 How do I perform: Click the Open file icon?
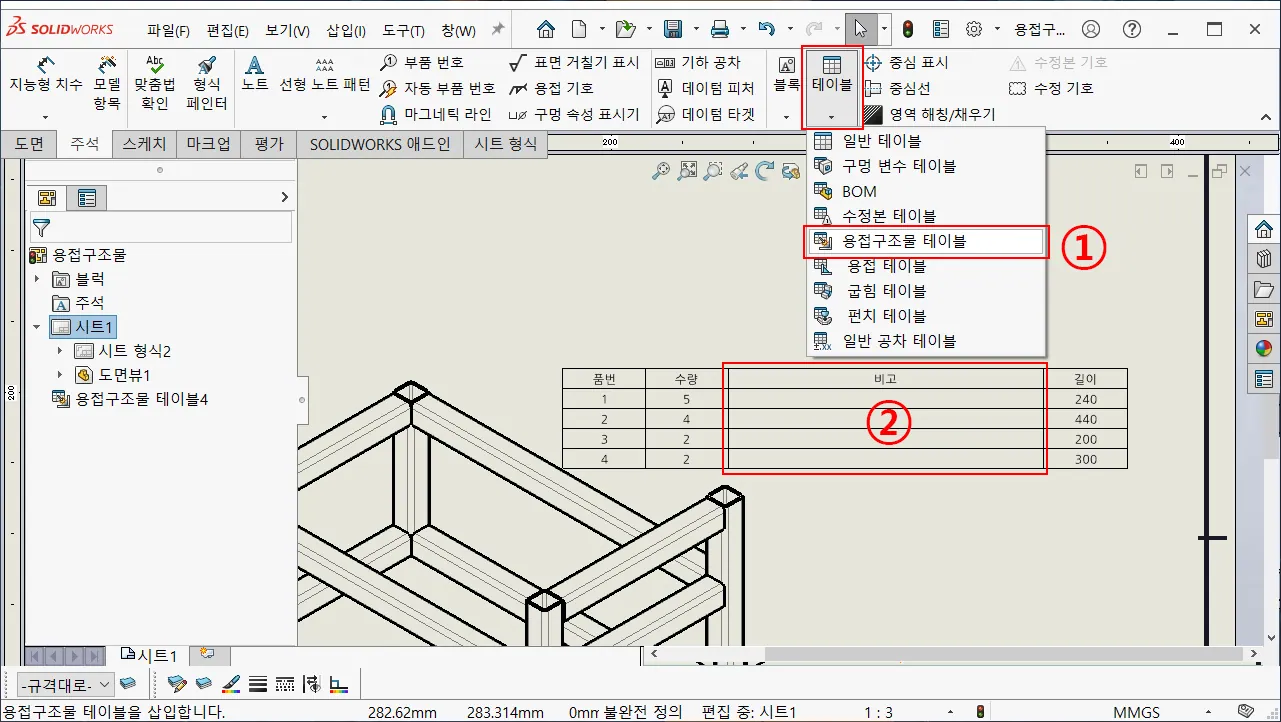click(625, 29)
